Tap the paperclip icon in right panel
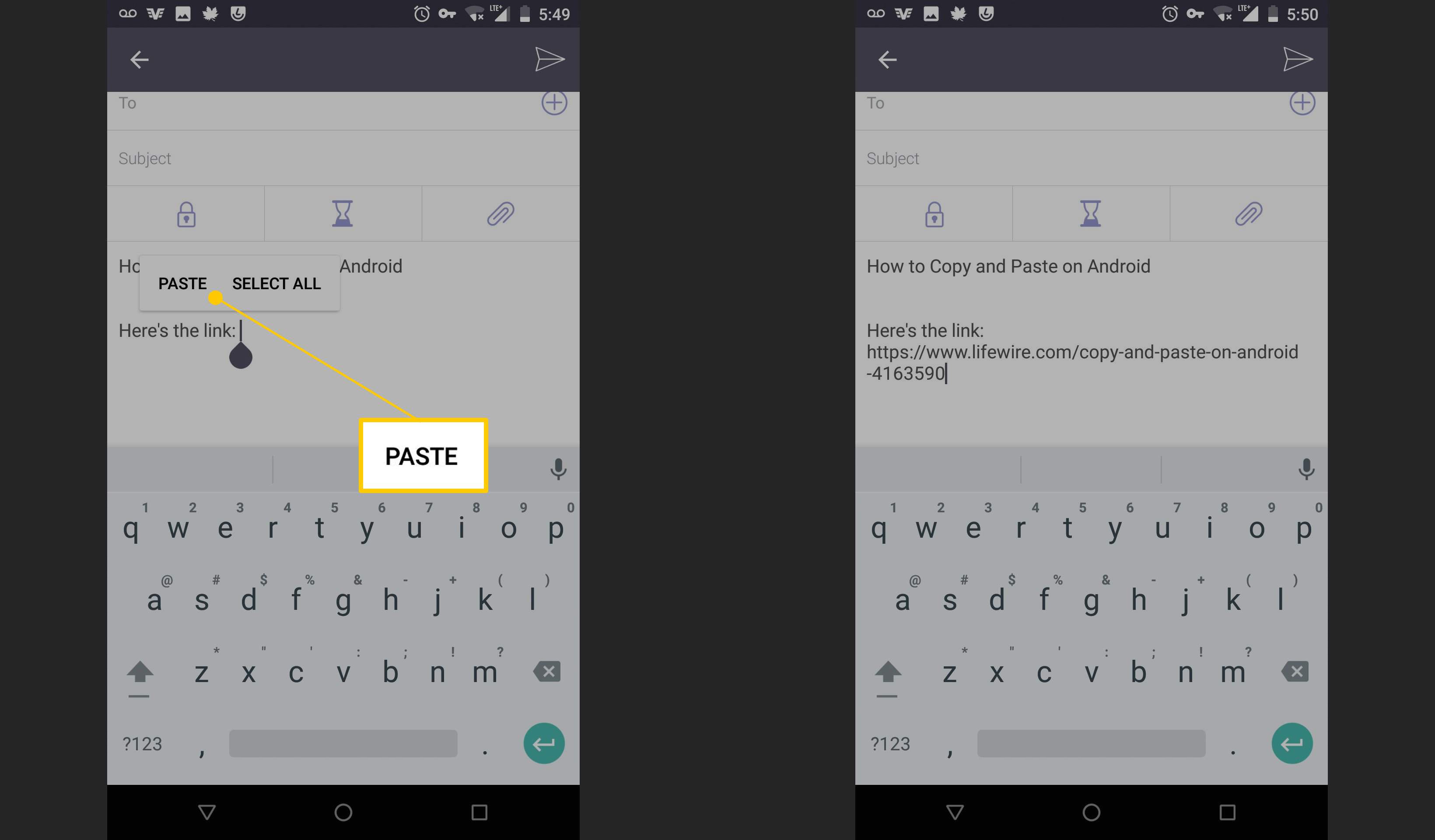Image resolution: width=1435 pixels, height=840 pixels. pos(1249,213)
